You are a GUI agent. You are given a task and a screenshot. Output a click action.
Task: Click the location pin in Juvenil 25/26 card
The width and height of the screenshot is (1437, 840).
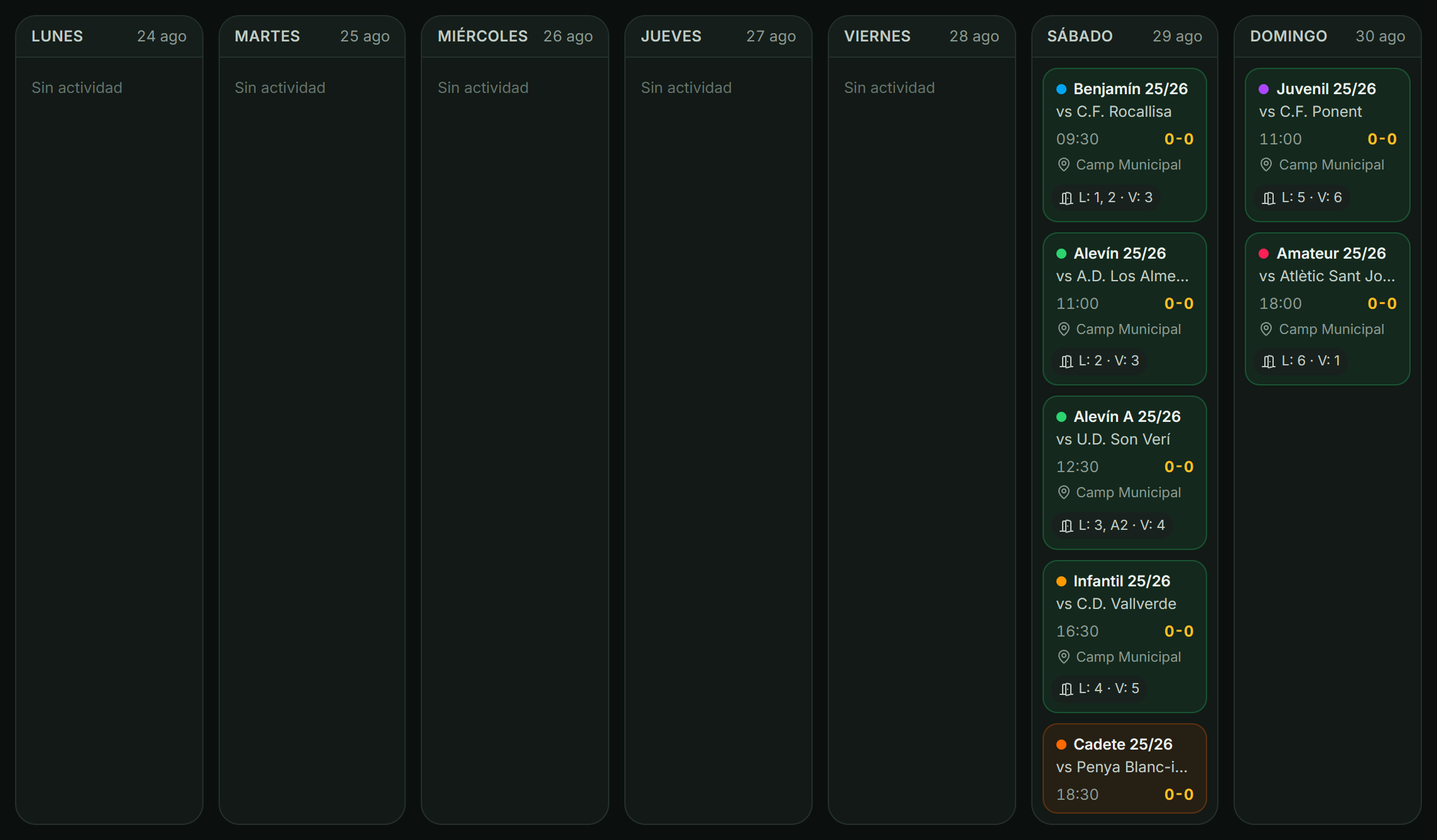click(1266, 164)
